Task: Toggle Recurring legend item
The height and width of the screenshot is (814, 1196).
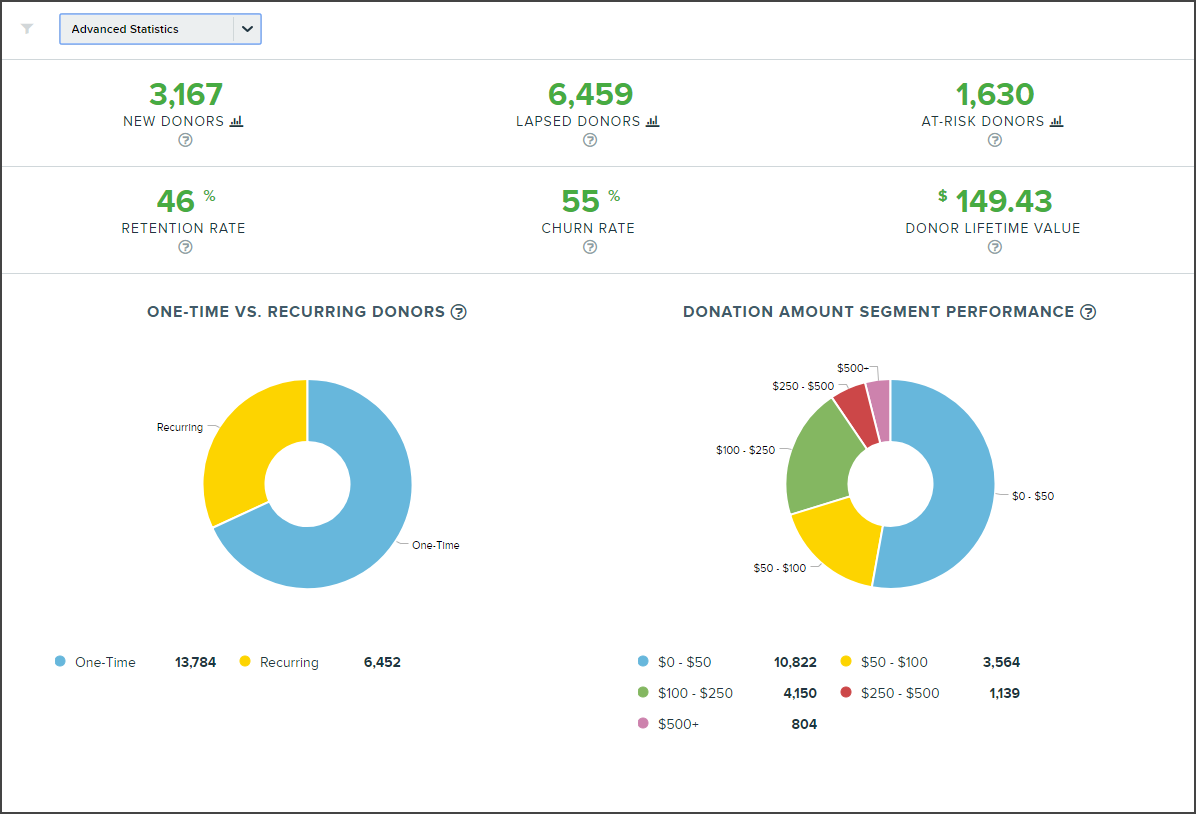Action: pos(288,662)
